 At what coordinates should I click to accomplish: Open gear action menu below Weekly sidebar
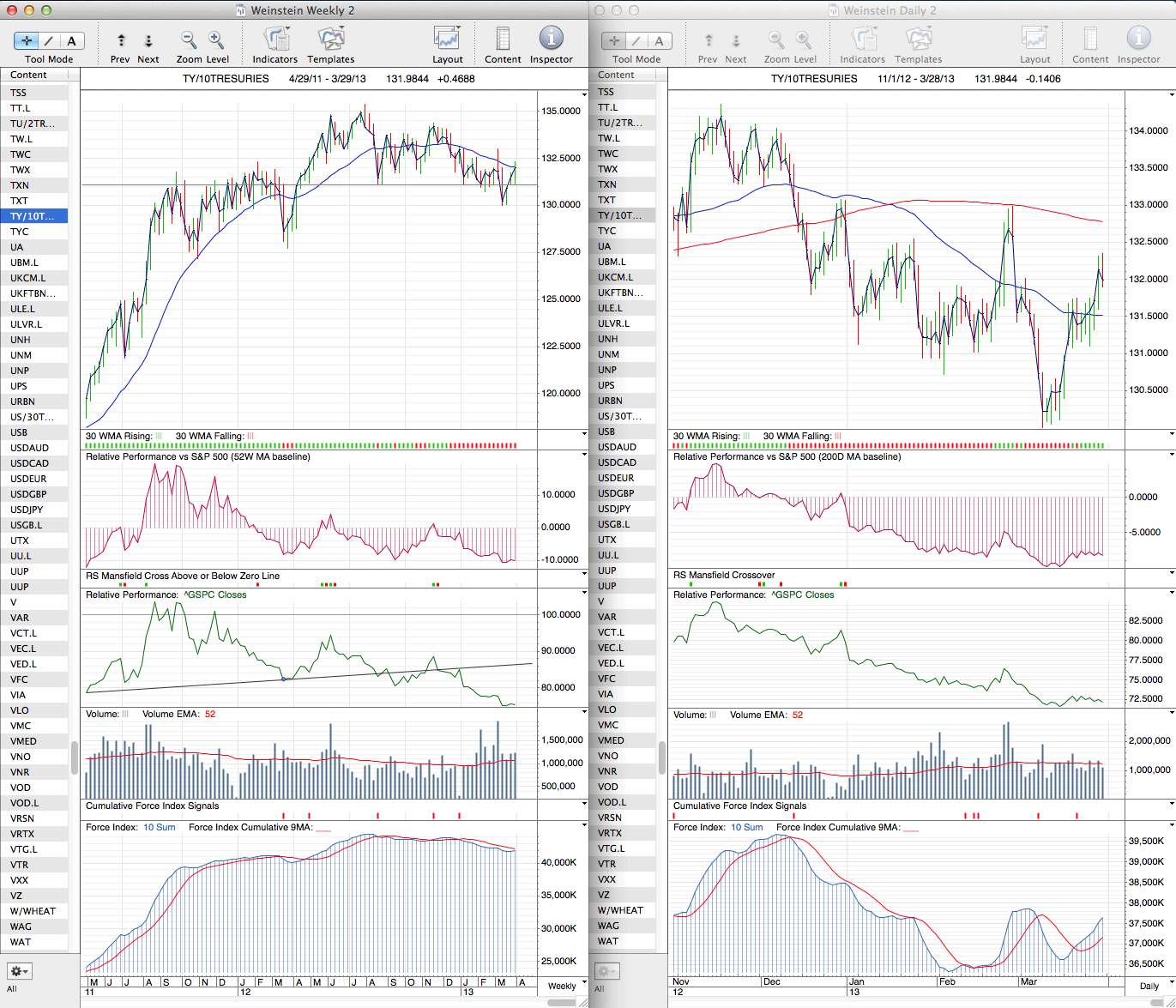pyautogui.click(x=20, y=971)
